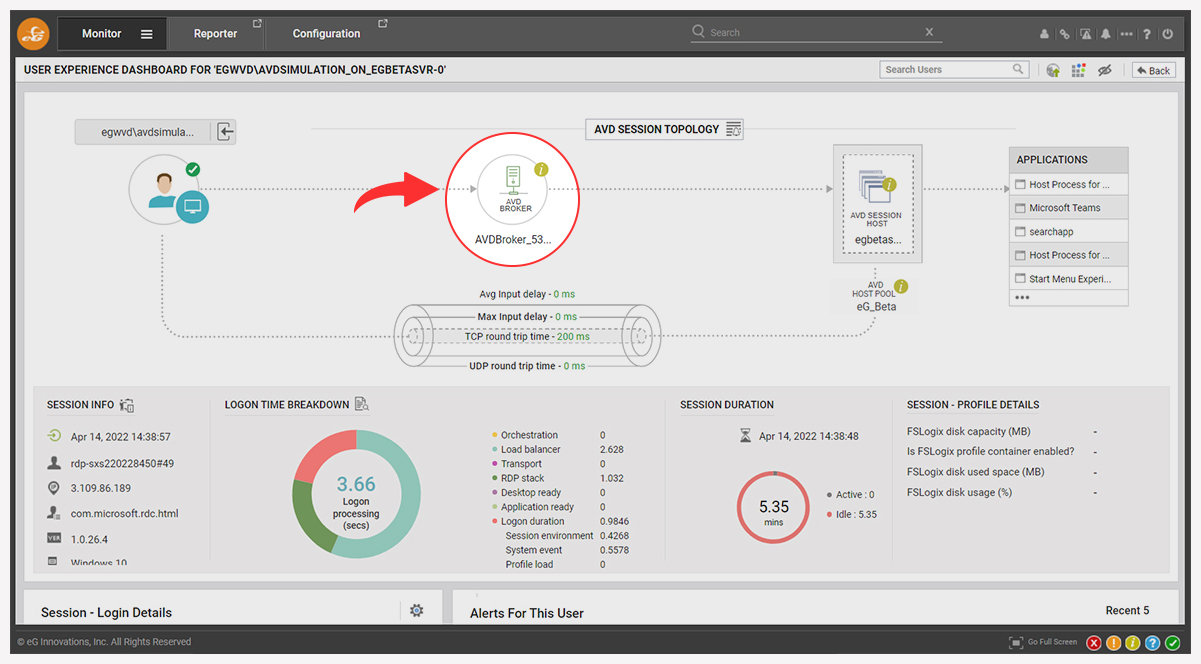Expand more applications ellipsis
Viewport: 1201px width, 664px height.
coord(1022,298)
